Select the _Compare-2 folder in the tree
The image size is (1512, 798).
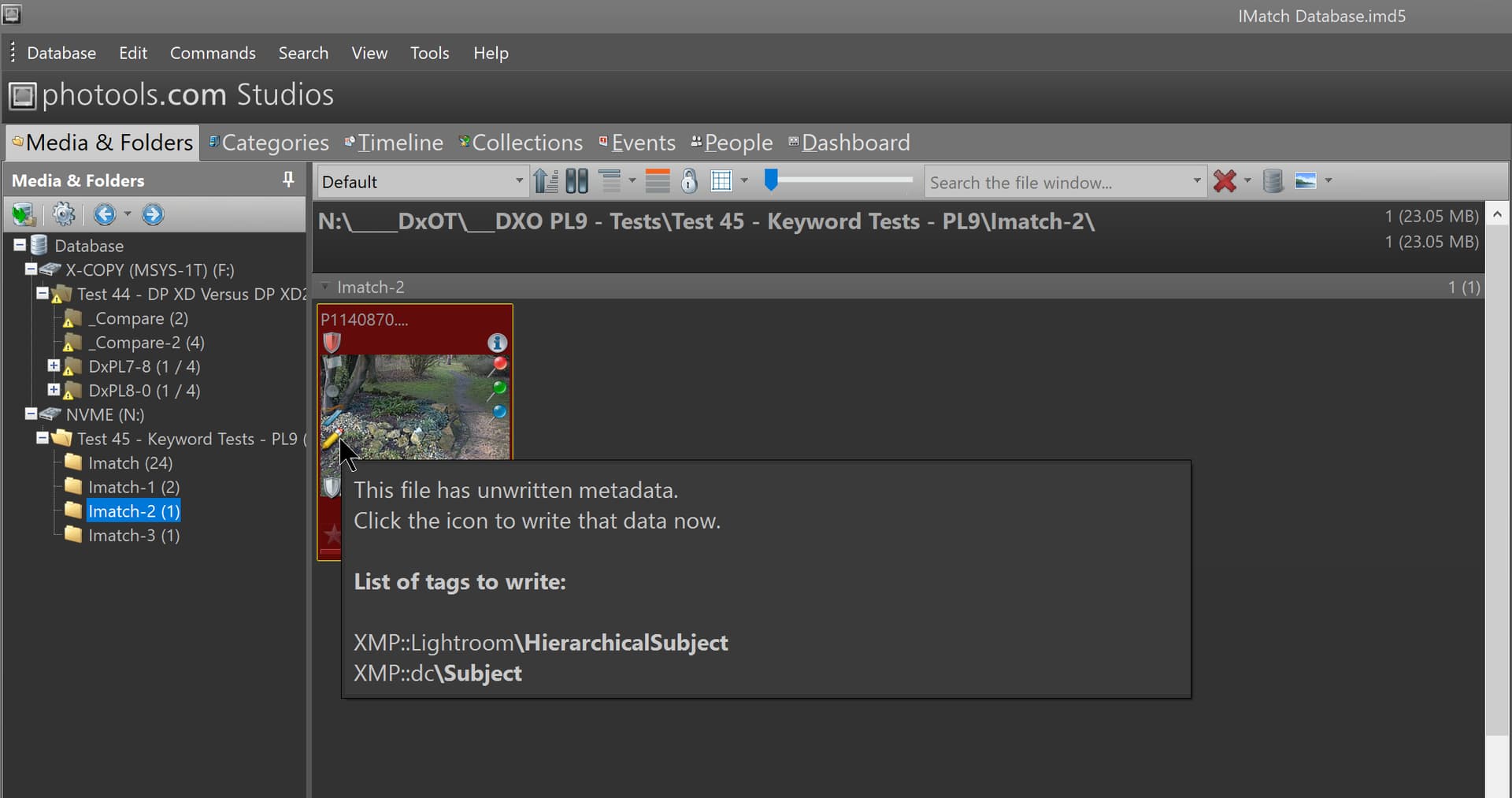[146, 343]
